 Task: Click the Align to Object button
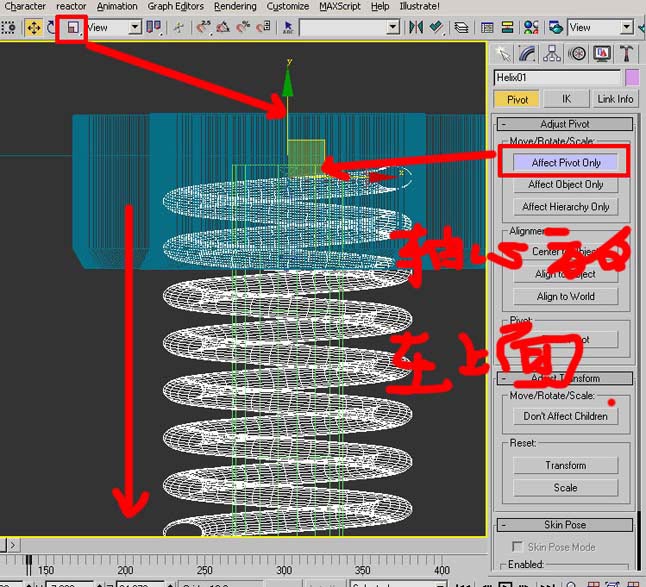(x=566, y=274)
